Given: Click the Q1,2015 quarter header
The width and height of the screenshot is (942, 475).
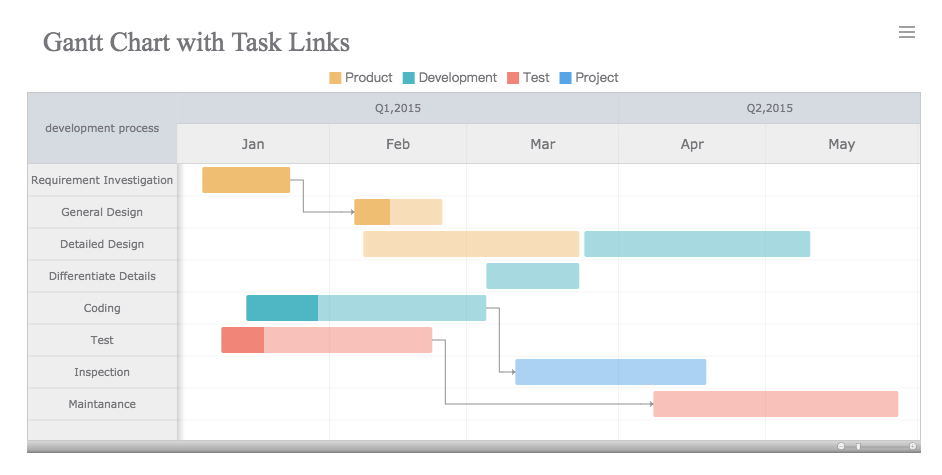Looking at the screenshot, I should 398,108.
